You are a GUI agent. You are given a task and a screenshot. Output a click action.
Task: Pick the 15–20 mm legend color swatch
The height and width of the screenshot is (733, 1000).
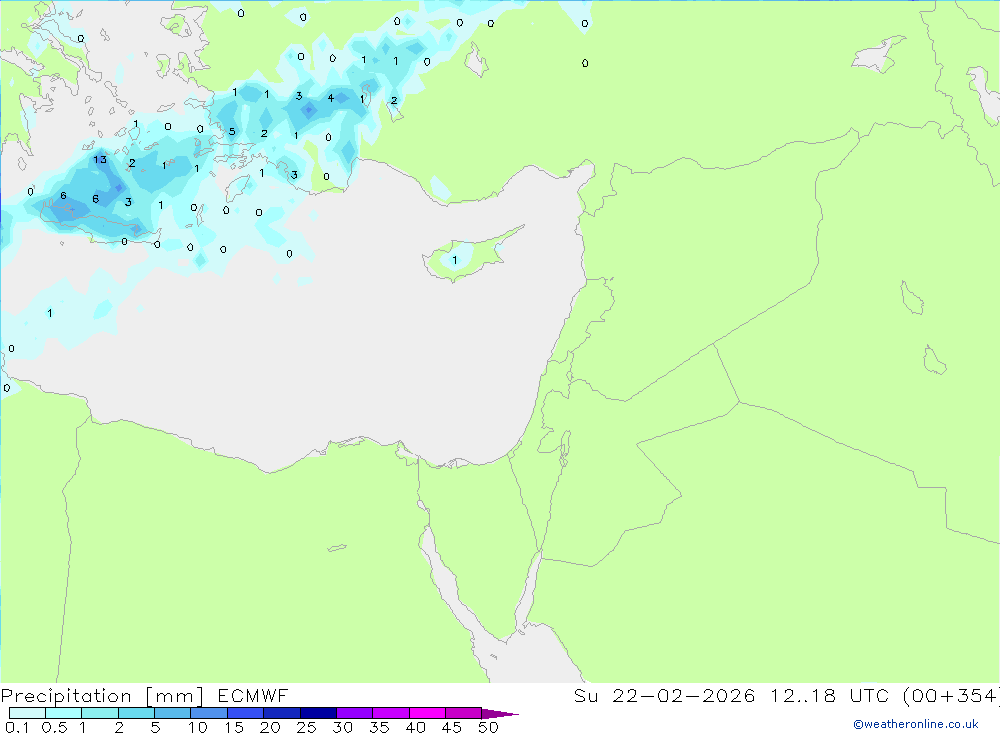(x=246, y=713)
